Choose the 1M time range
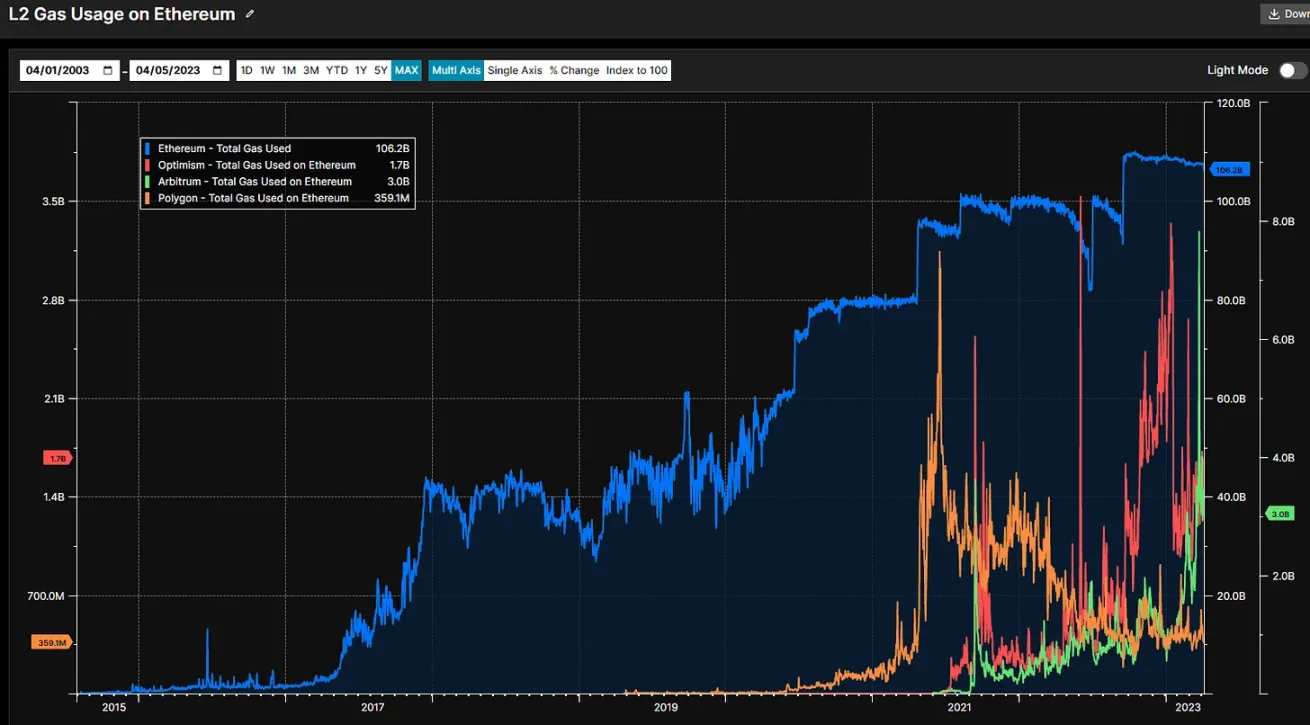Screen dimensions: 1310x725 click(x=289, y=71)
